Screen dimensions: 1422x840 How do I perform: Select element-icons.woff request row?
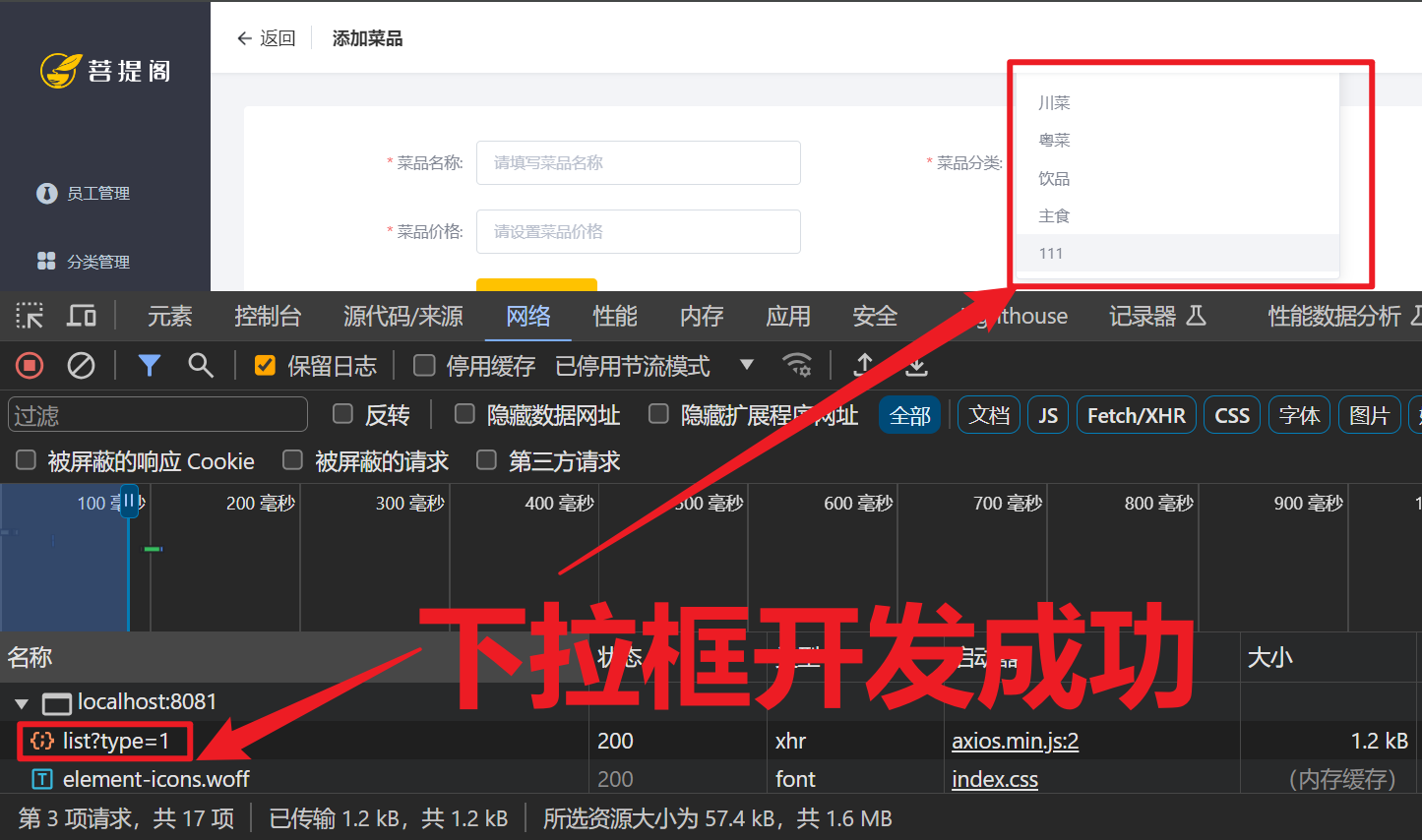(711, 779)
